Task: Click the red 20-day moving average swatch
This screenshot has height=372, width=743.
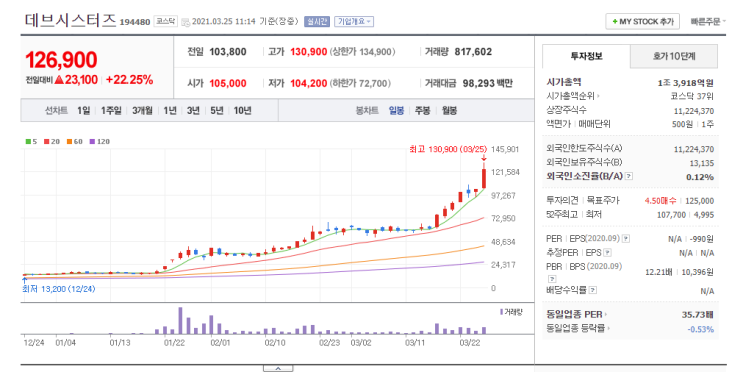Action: point(46,141)
